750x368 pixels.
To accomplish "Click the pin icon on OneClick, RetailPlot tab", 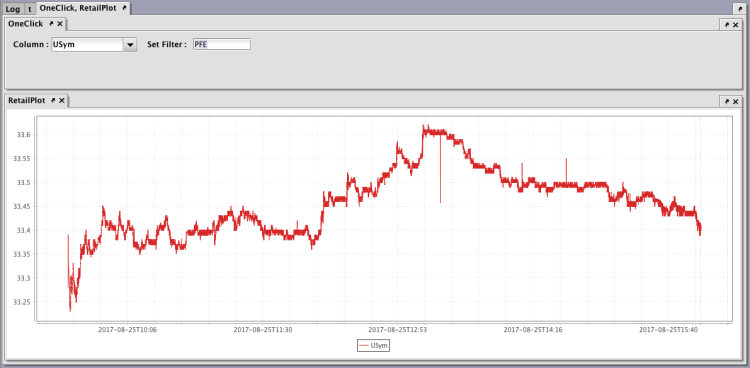I will tap(124, 8).
